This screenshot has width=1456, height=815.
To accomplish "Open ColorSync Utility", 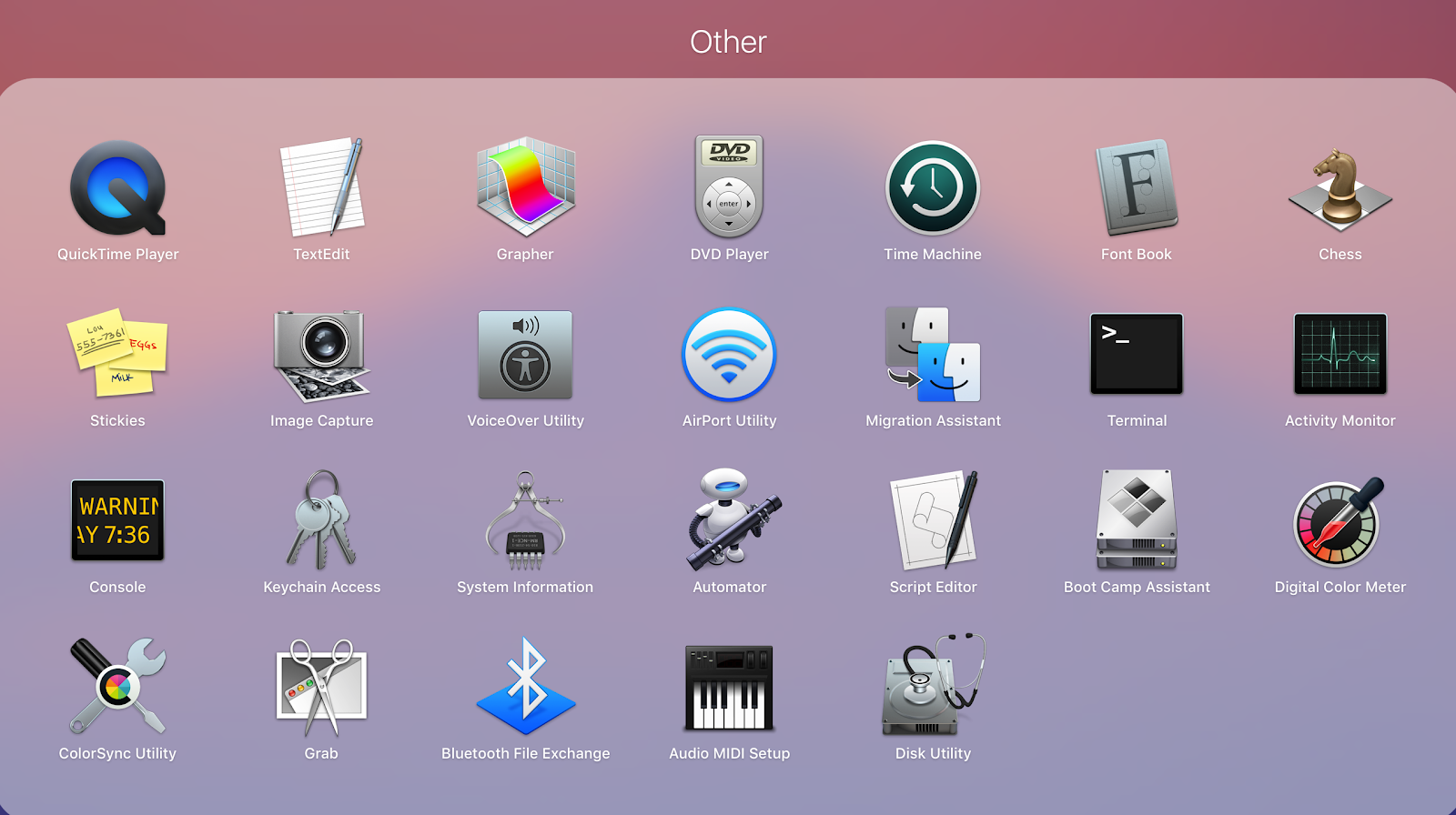I will [x=117, y=686].
